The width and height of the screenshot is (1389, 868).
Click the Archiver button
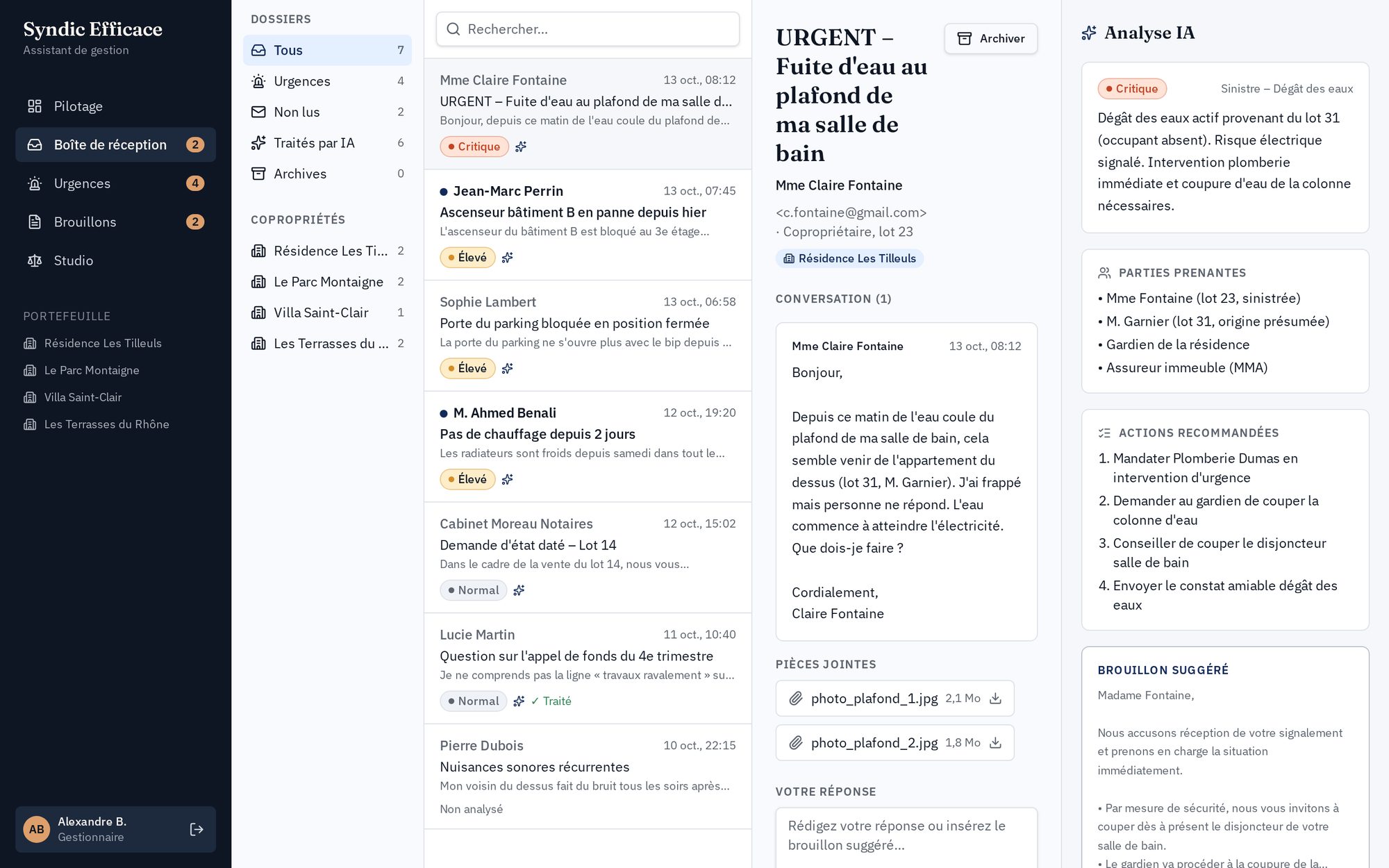click(x=990, y=38)
